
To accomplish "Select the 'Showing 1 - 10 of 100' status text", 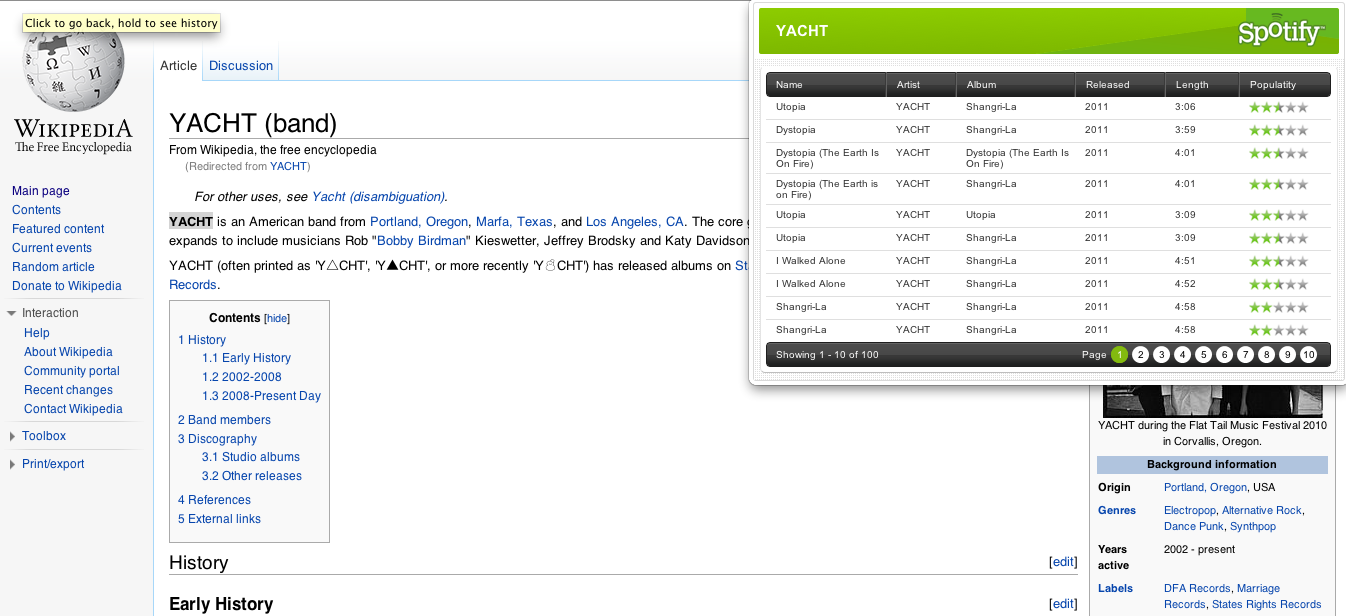I will (x=827, y=355).
